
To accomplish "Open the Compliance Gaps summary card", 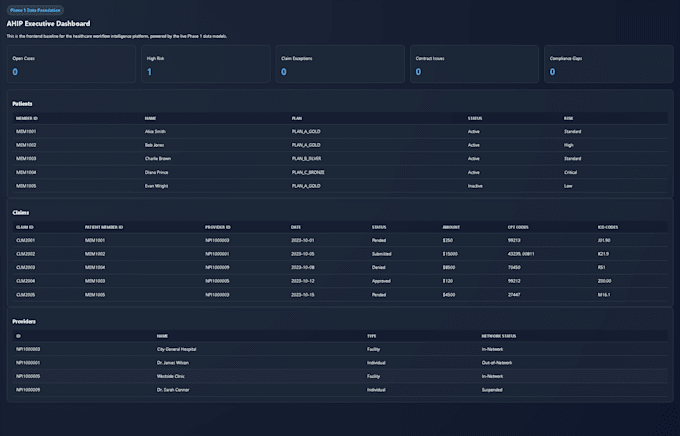I will [609, 64].
